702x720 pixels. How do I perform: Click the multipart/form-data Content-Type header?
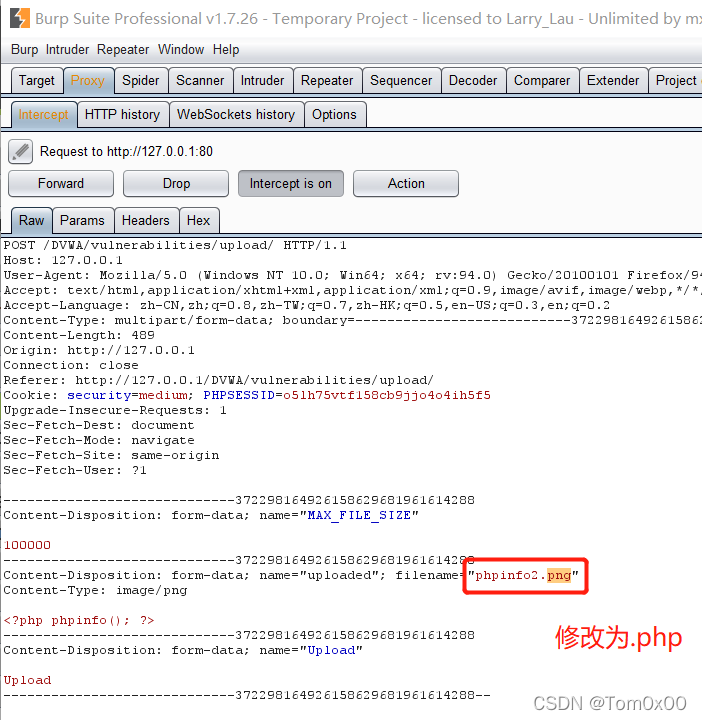352,321
